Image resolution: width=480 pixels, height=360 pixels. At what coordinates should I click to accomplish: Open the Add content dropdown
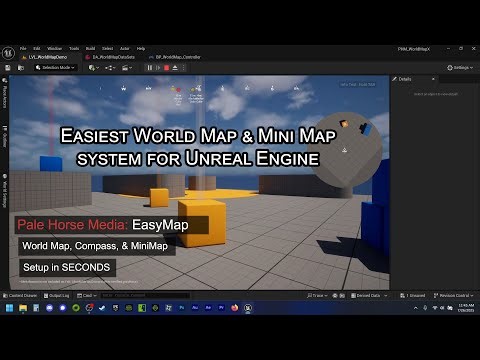94,68
